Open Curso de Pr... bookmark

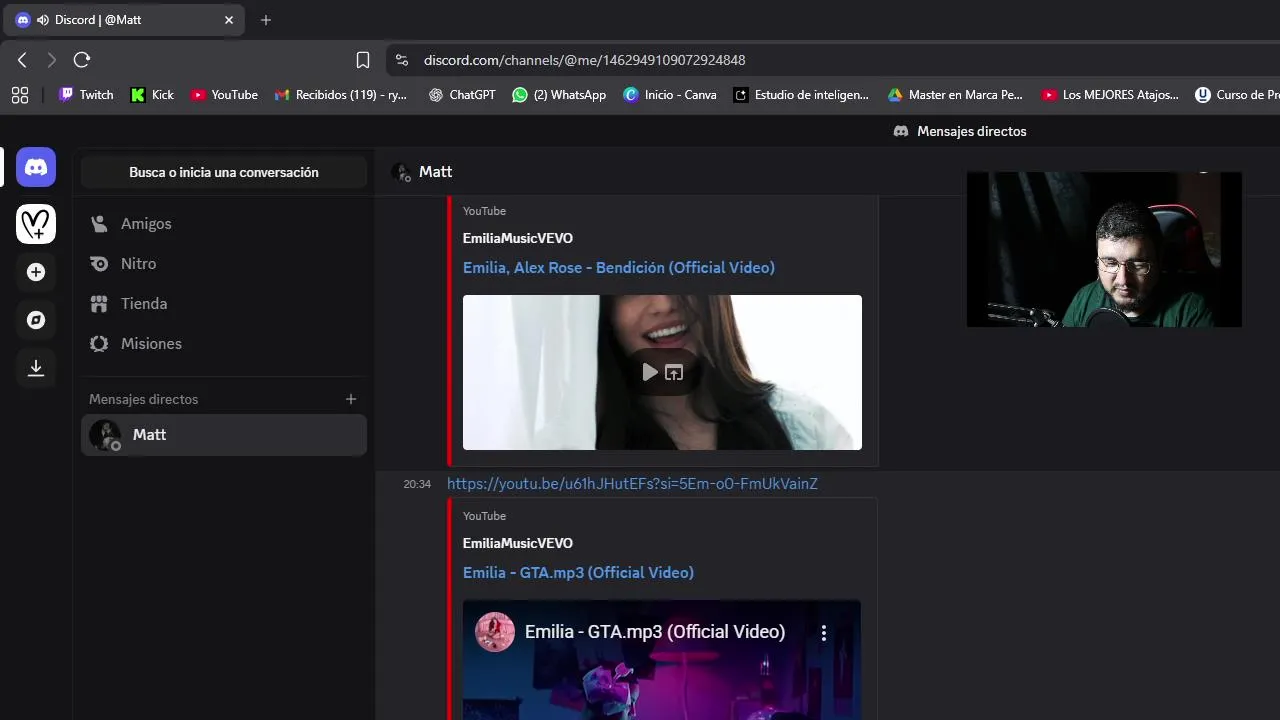click(x=1237, y=95)
